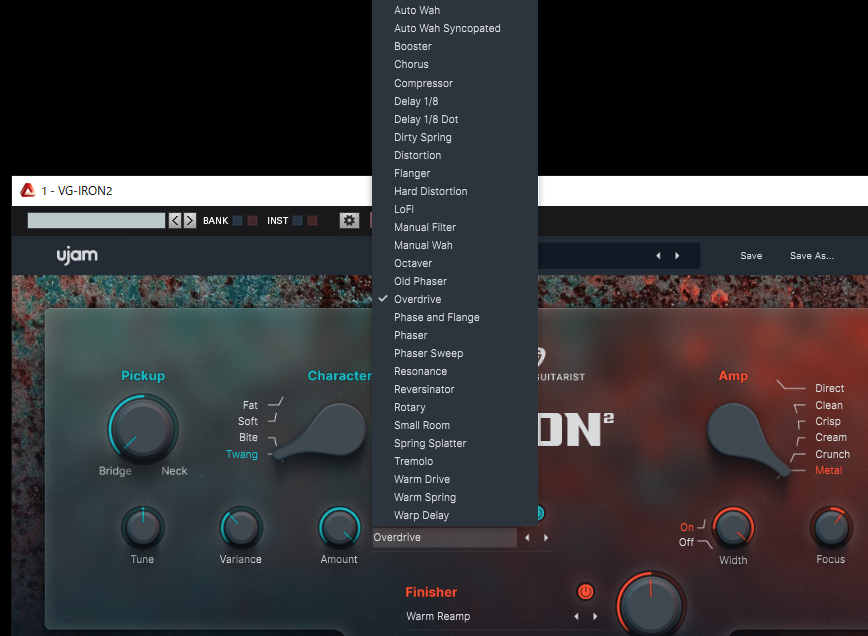
Task: Click the Variance knob
Action: 241,528
